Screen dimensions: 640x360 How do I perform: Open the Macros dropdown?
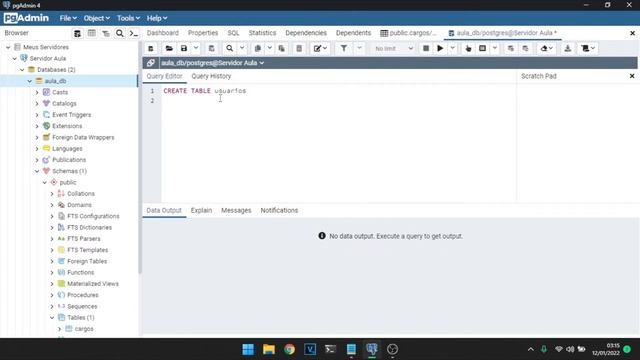(588, 49)
